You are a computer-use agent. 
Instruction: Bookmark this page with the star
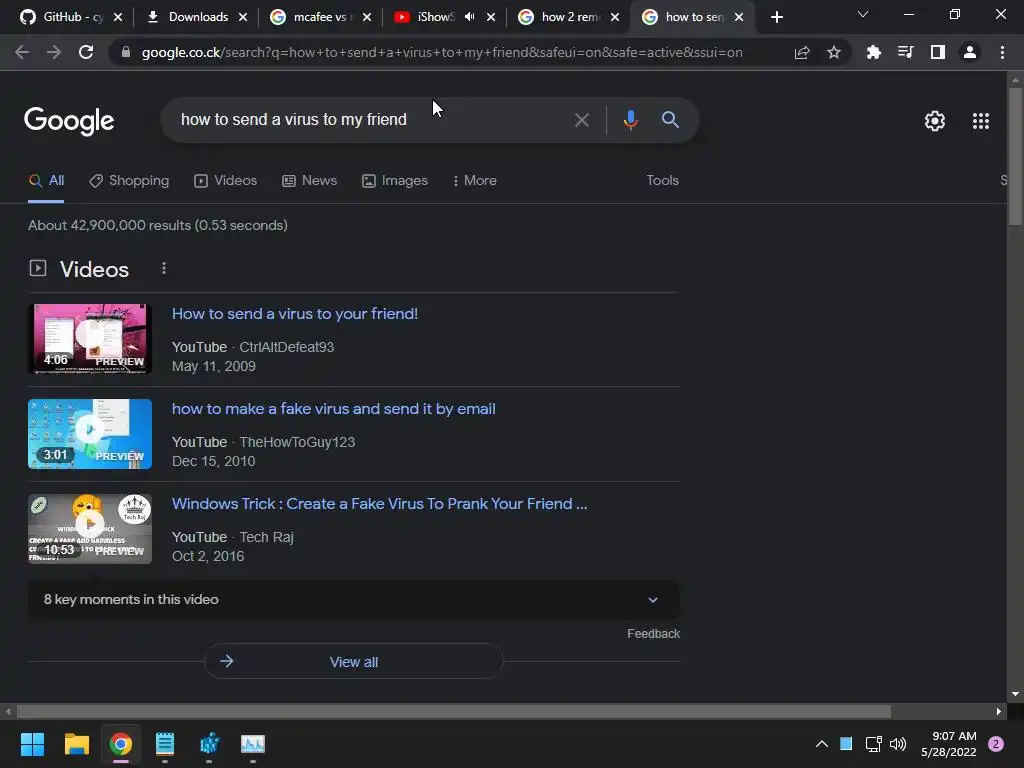tap(834, 52)
